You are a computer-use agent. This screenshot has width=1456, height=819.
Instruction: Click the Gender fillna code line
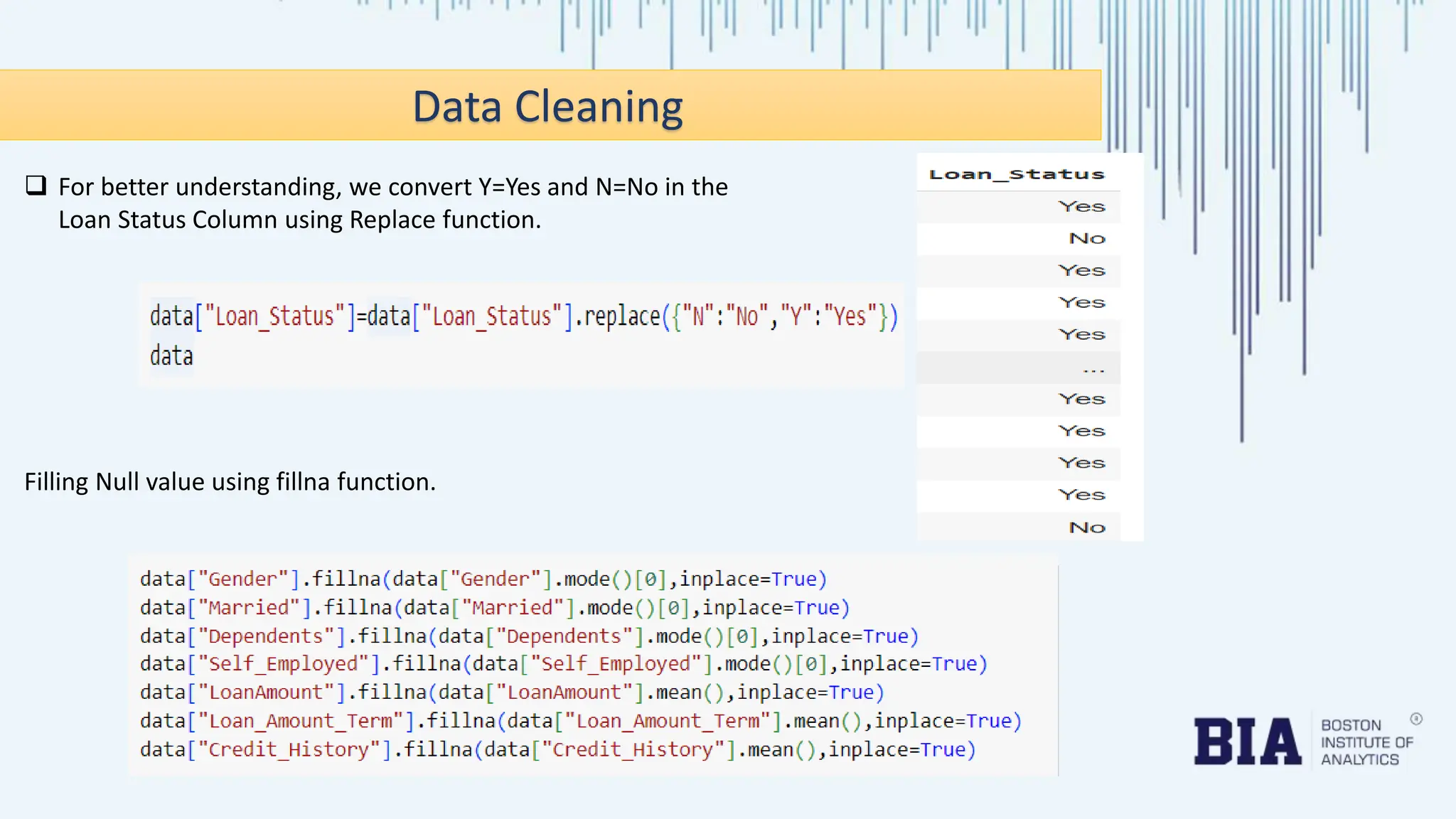coord(483,579)
